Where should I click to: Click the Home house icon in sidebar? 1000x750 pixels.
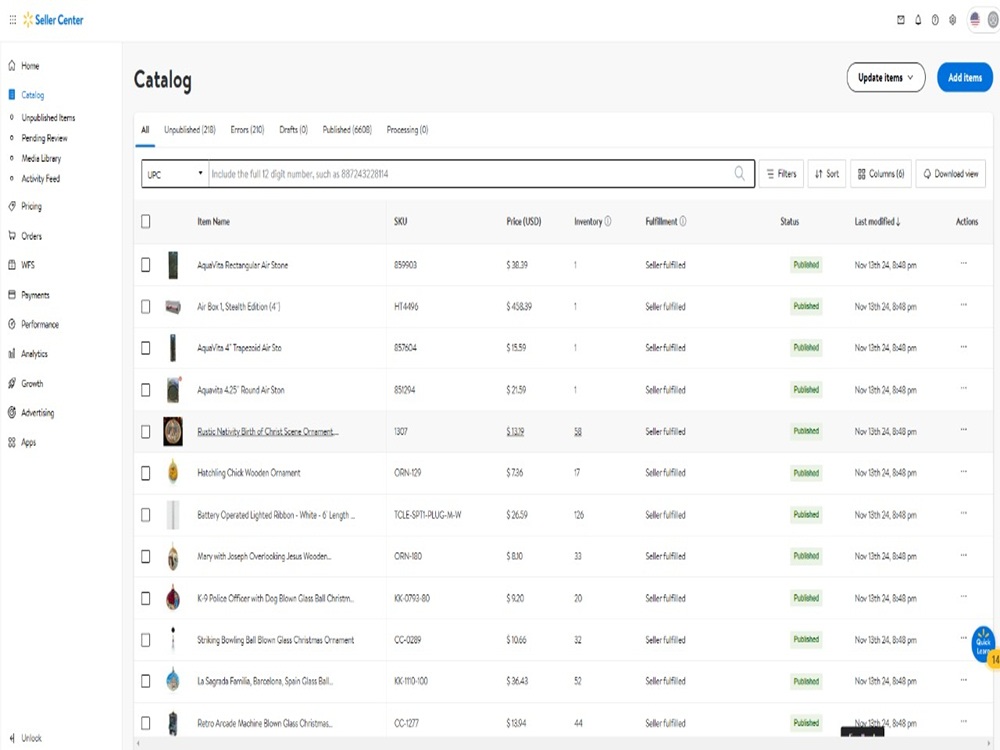click(x=11, y=65)
